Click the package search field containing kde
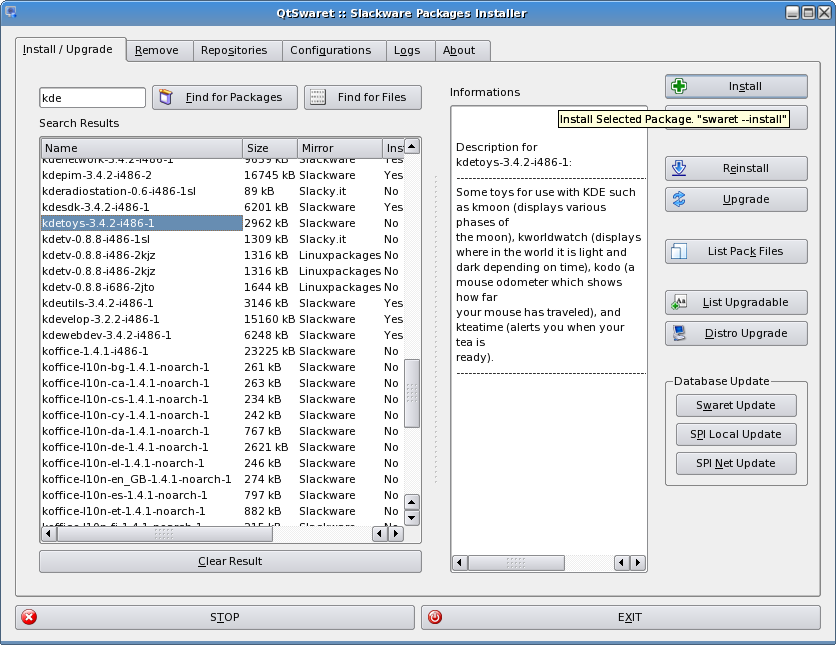This screenshot has height=645, width=836. (92, 98)
